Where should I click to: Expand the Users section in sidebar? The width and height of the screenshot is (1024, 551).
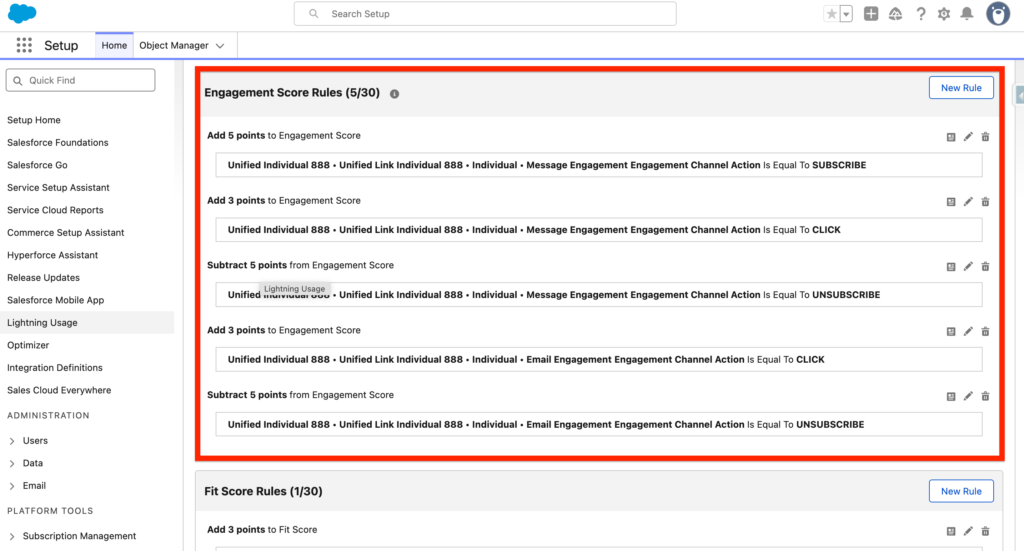[x=12, y=441]
